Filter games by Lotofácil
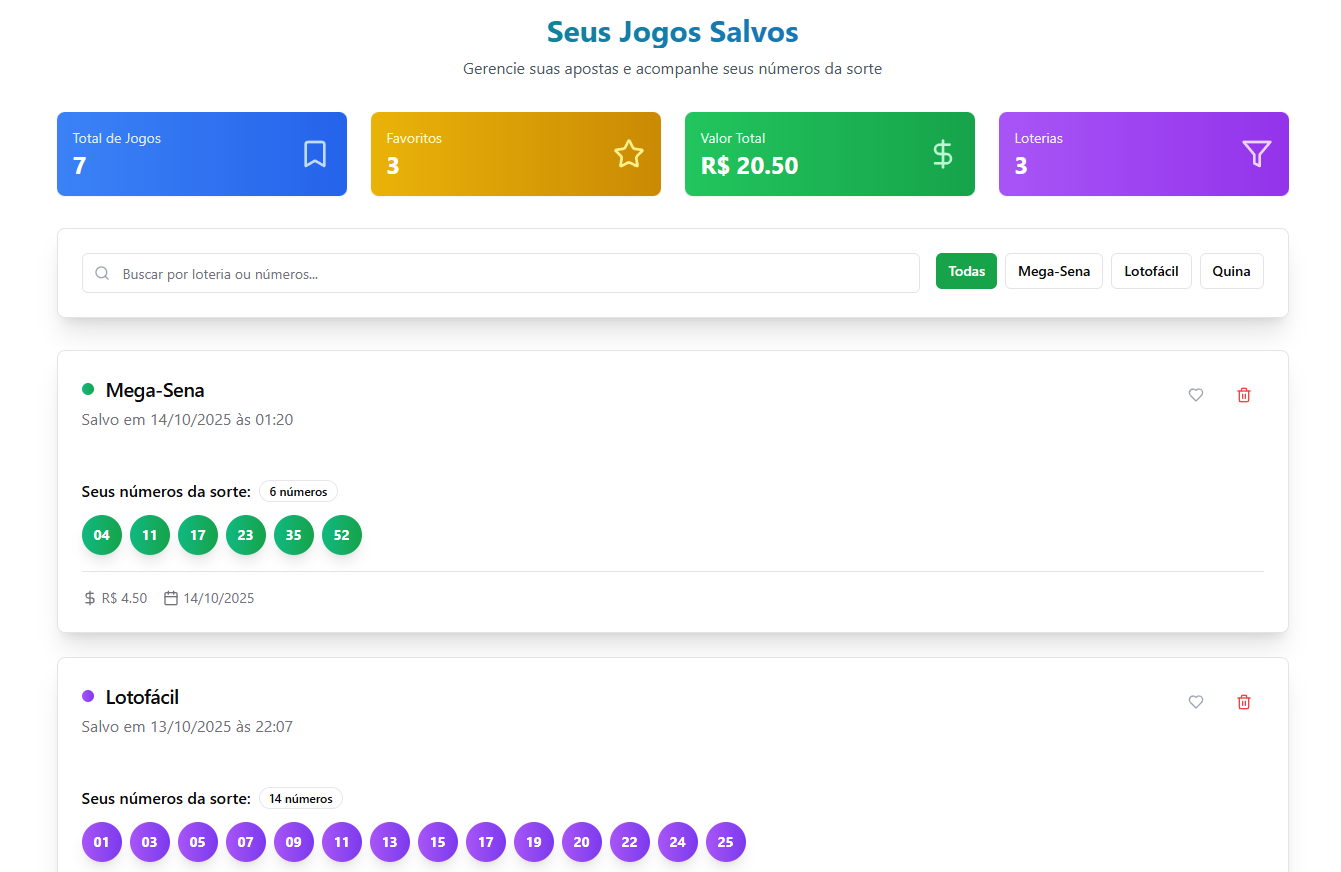Viewport: 1341px width, 872px height. coord(1151,271)
